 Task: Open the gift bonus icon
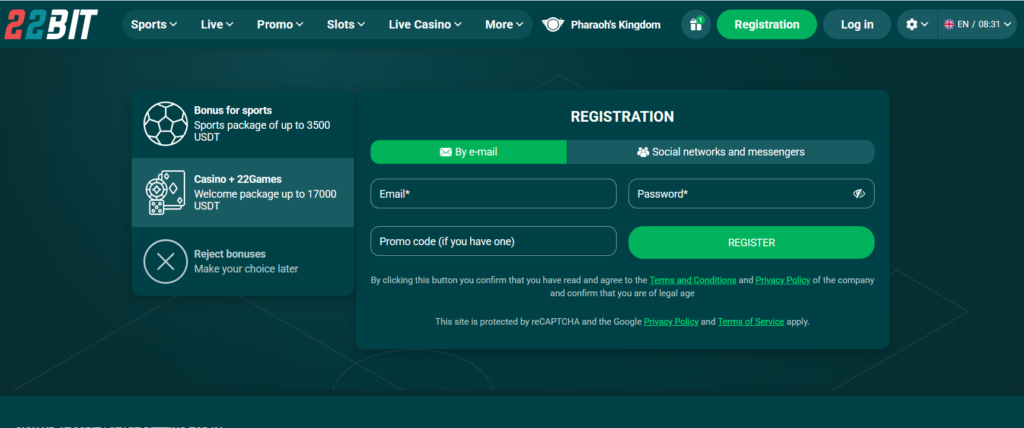696,25
